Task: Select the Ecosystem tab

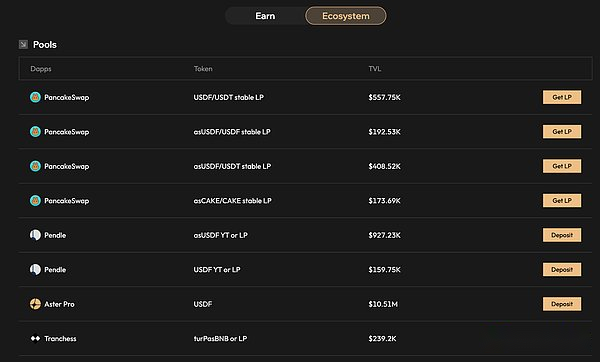Action: point(346,16)
